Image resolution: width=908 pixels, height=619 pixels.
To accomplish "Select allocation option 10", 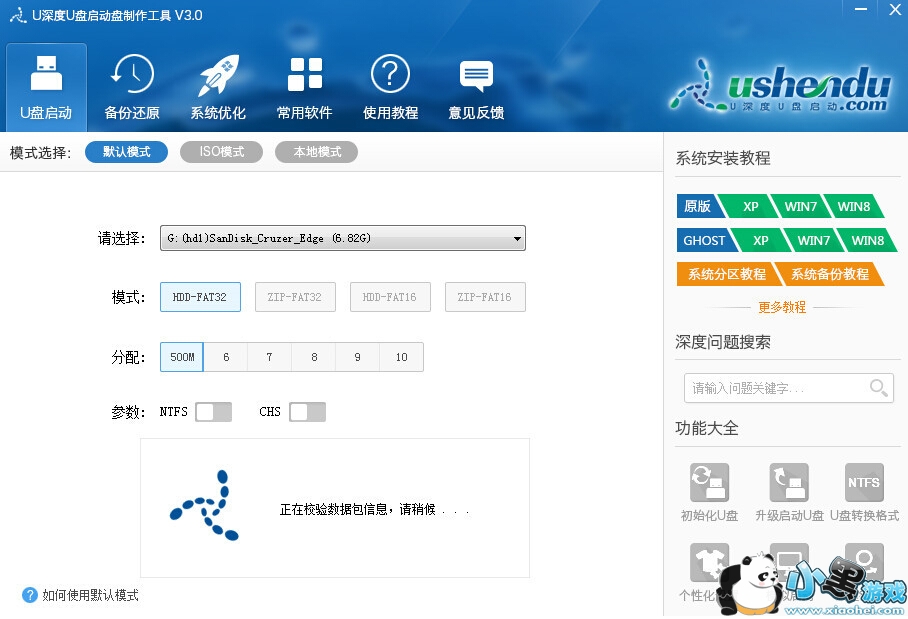I will pos(402,357).
